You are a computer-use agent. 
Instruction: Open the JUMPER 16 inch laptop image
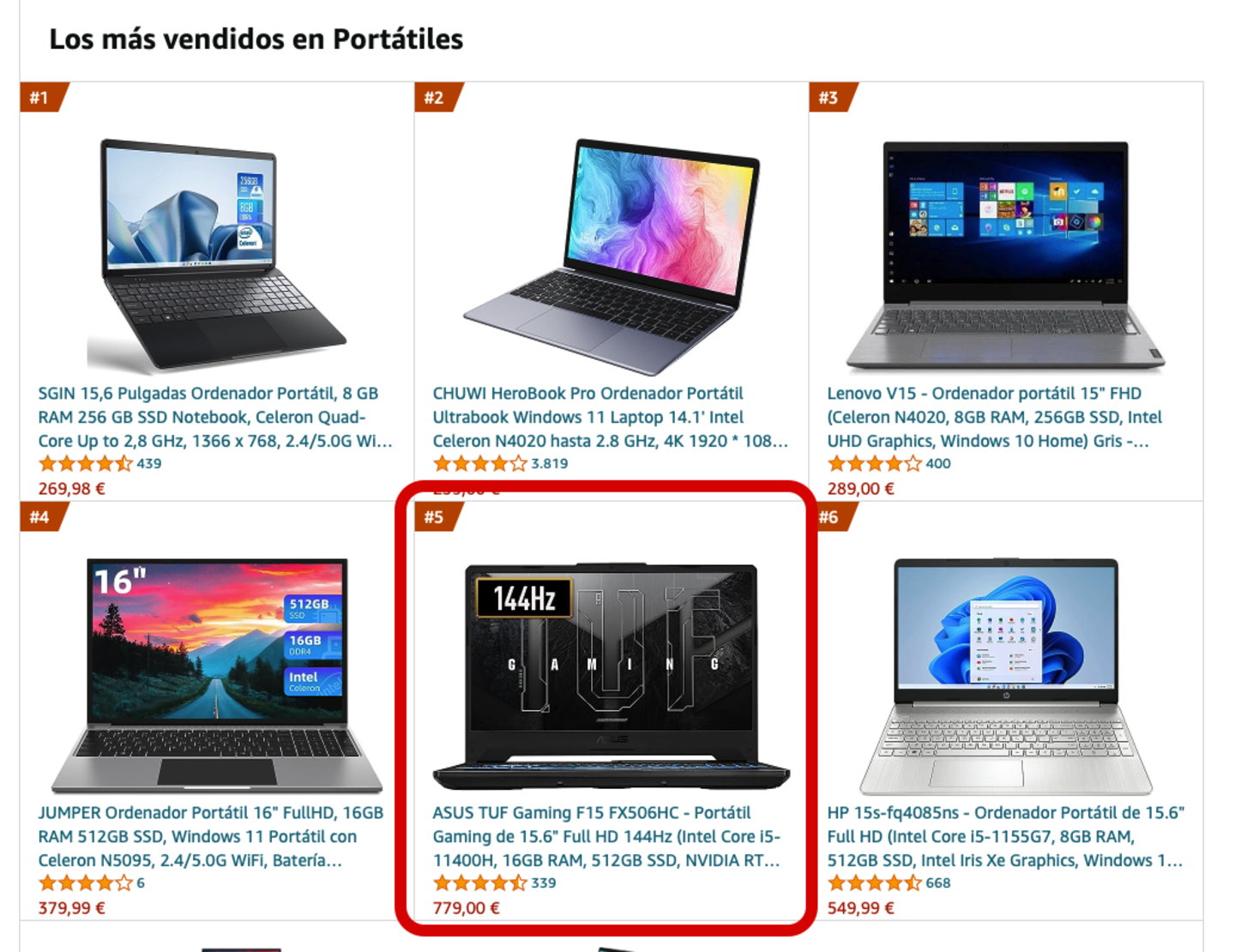pyautogui.click(x=216, y=675)
